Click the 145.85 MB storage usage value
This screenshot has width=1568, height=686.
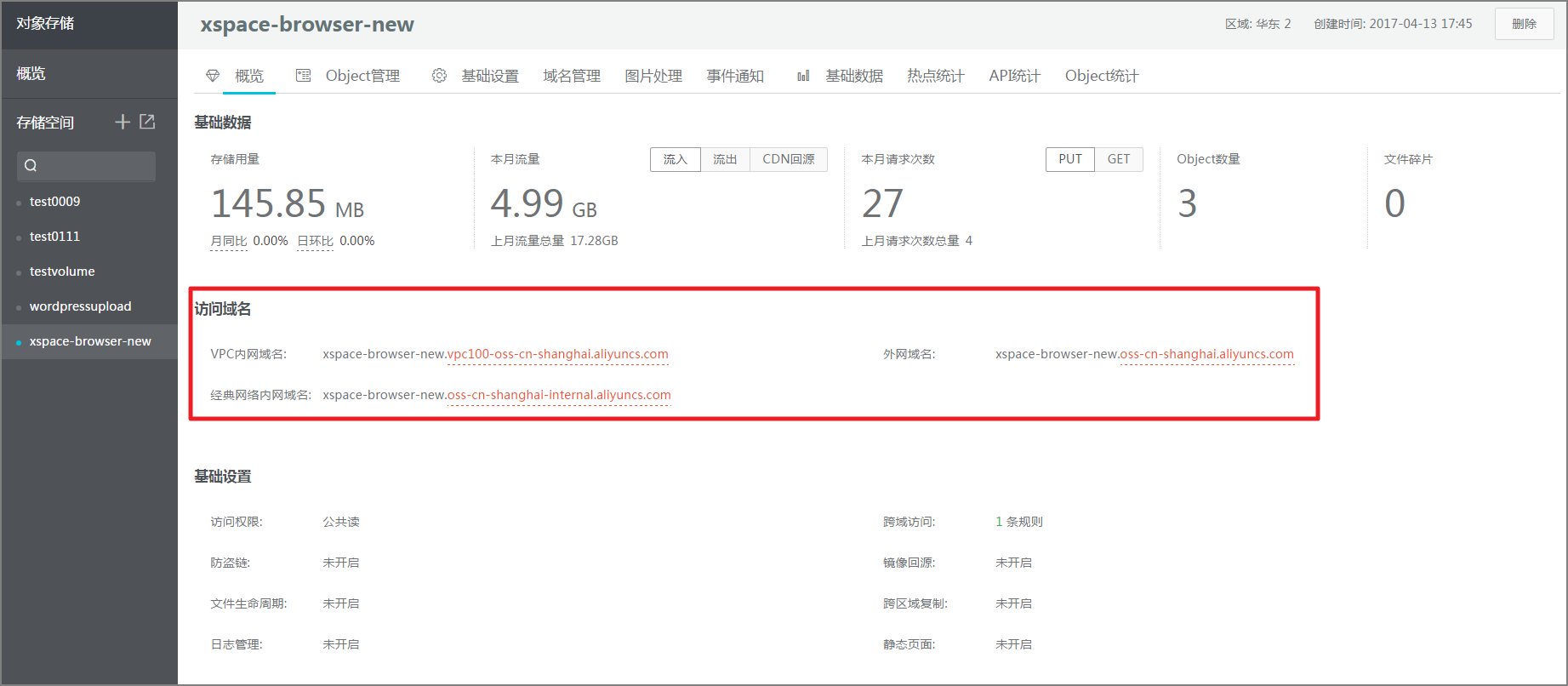(x=288, y=203)
